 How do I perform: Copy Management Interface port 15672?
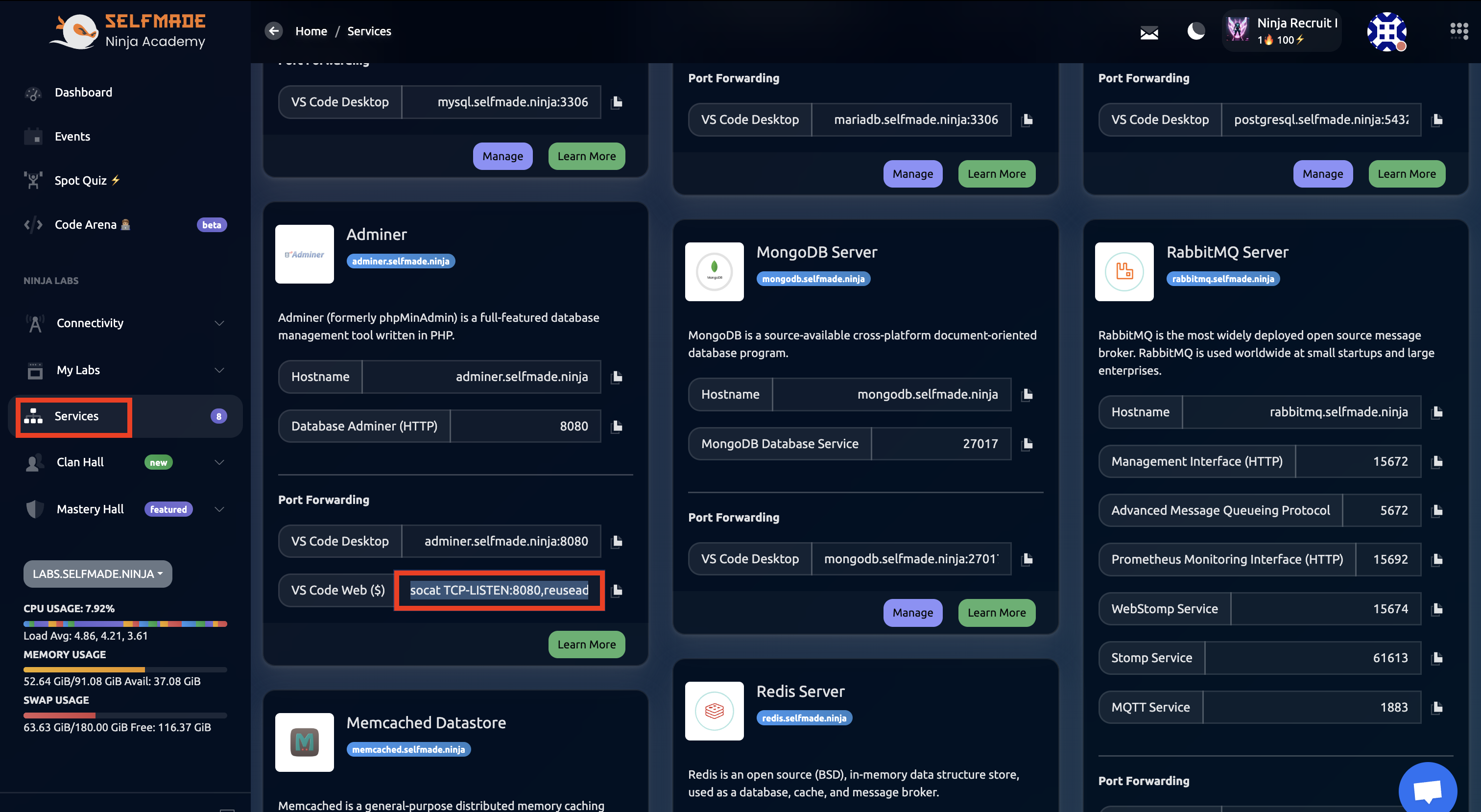pyautogui.click(x=1437, y=461)
